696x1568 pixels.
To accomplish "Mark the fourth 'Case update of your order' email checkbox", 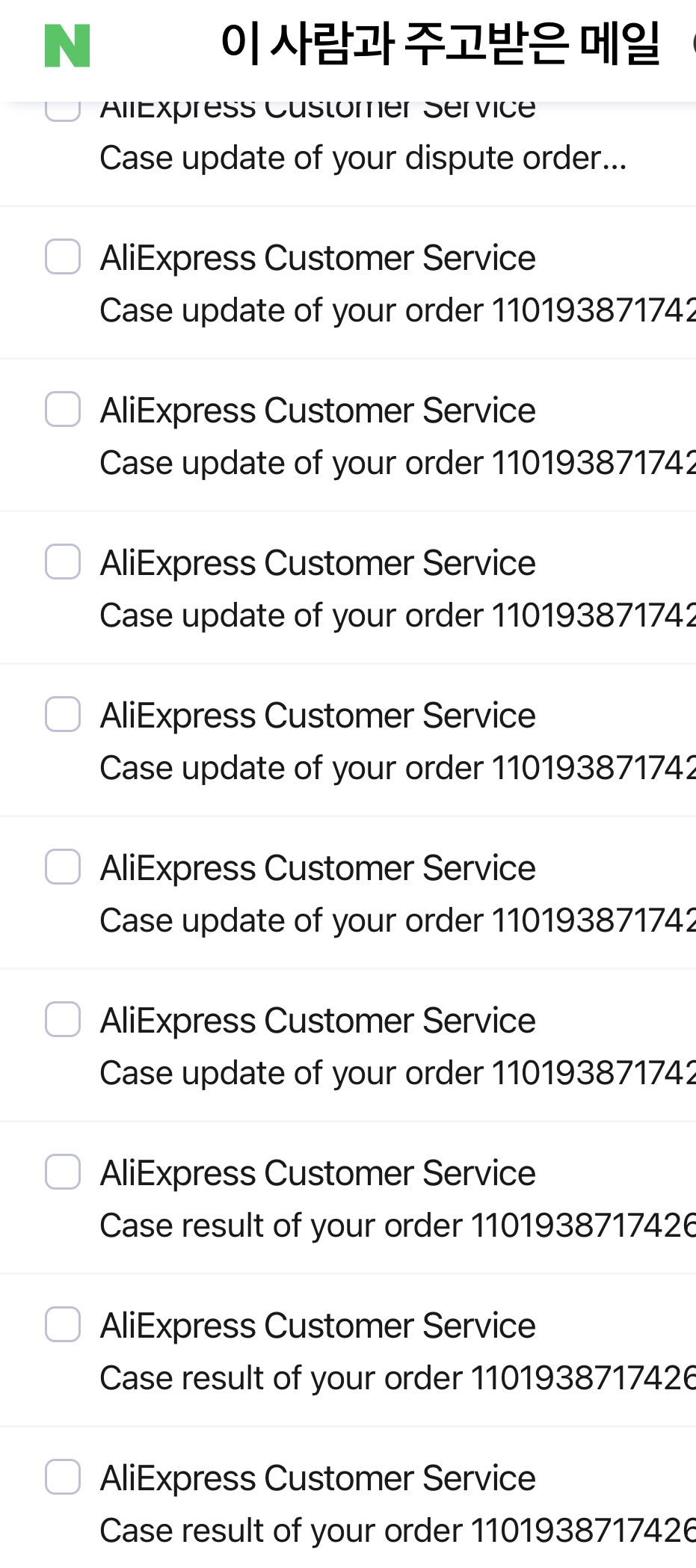I will point(63,715).
